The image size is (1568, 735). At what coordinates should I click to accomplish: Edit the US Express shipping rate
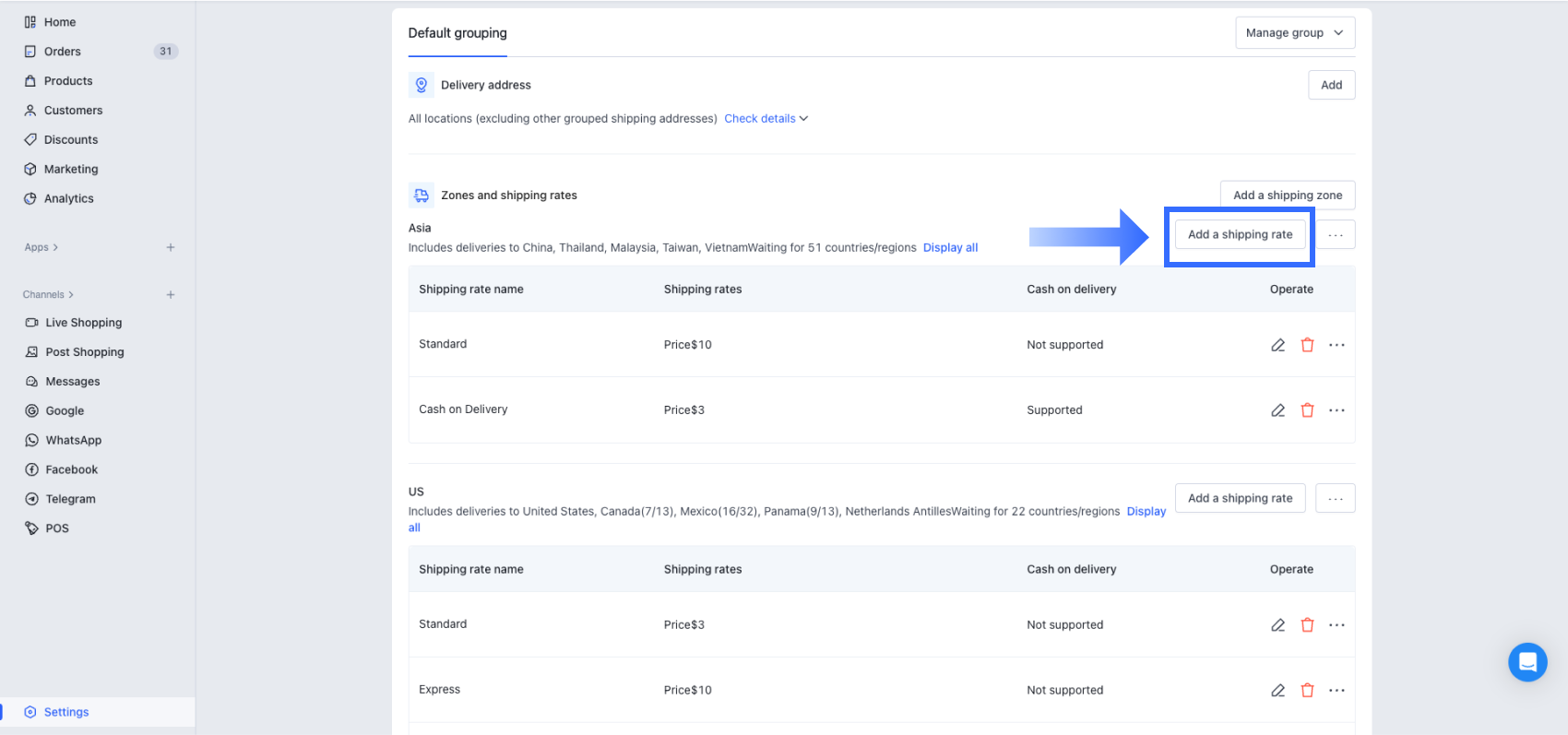pos(1277,690)
